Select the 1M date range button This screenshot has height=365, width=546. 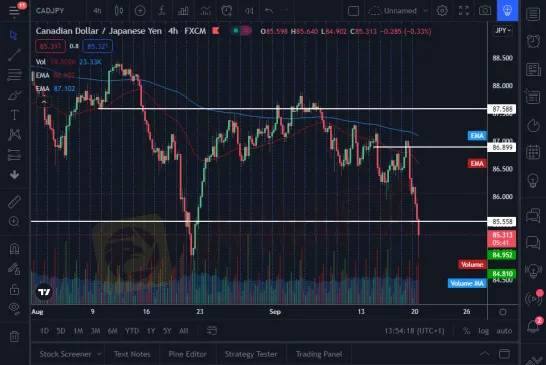coord(78,331)
